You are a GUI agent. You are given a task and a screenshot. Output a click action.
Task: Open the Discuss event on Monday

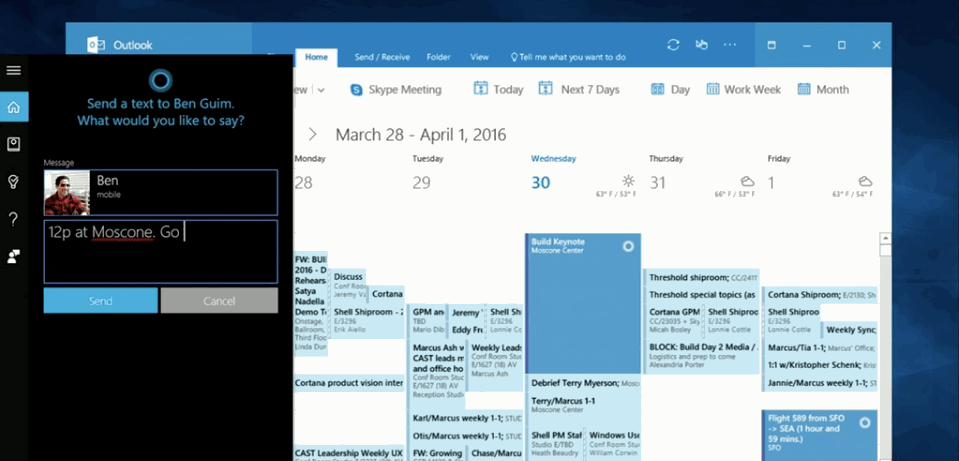pyautogui.click(x=349, y=285)
